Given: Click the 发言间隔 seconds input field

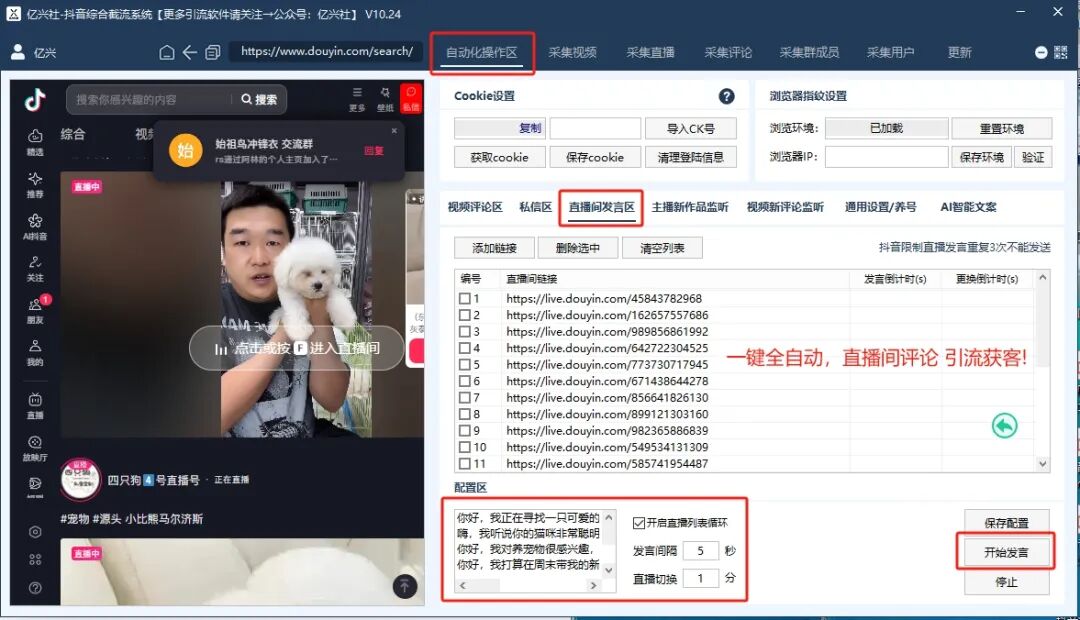Looking at the screenshot, I should 700,551.
